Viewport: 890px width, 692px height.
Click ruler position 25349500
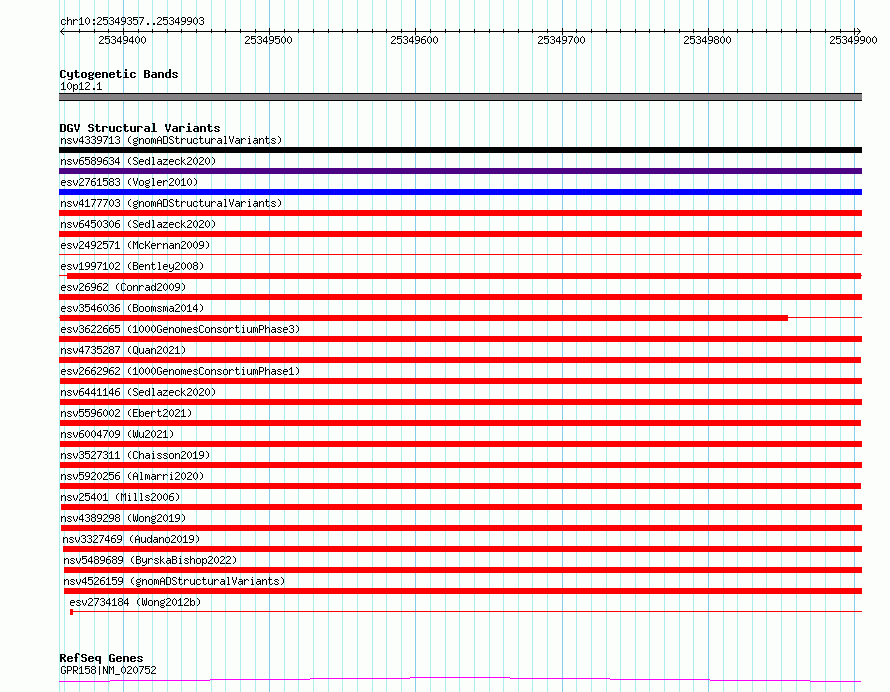tap(268, 40)
